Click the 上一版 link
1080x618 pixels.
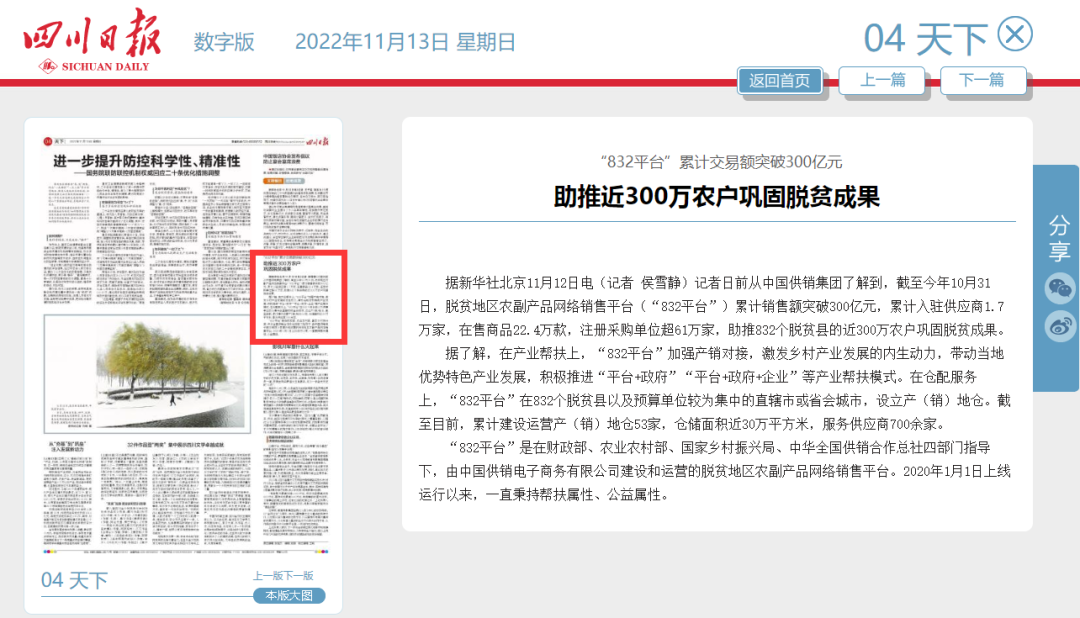268,575
